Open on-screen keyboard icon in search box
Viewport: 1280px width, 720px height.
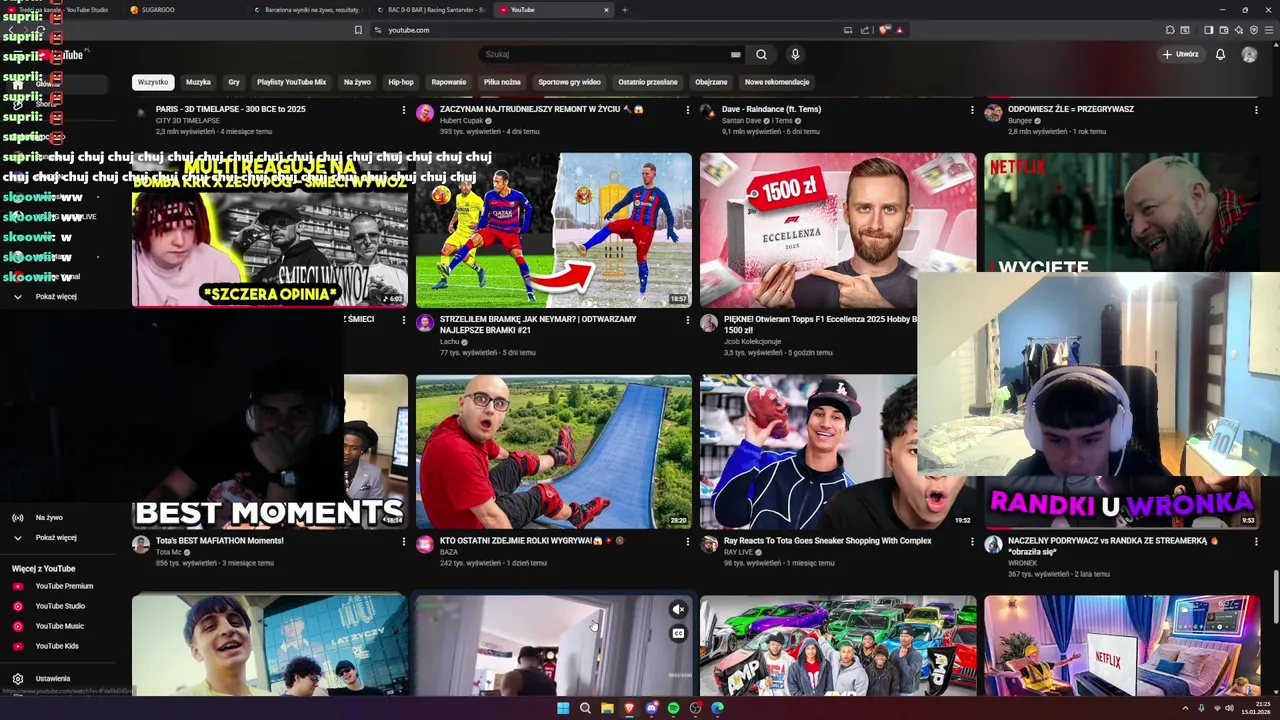click(x=735, y=54)
